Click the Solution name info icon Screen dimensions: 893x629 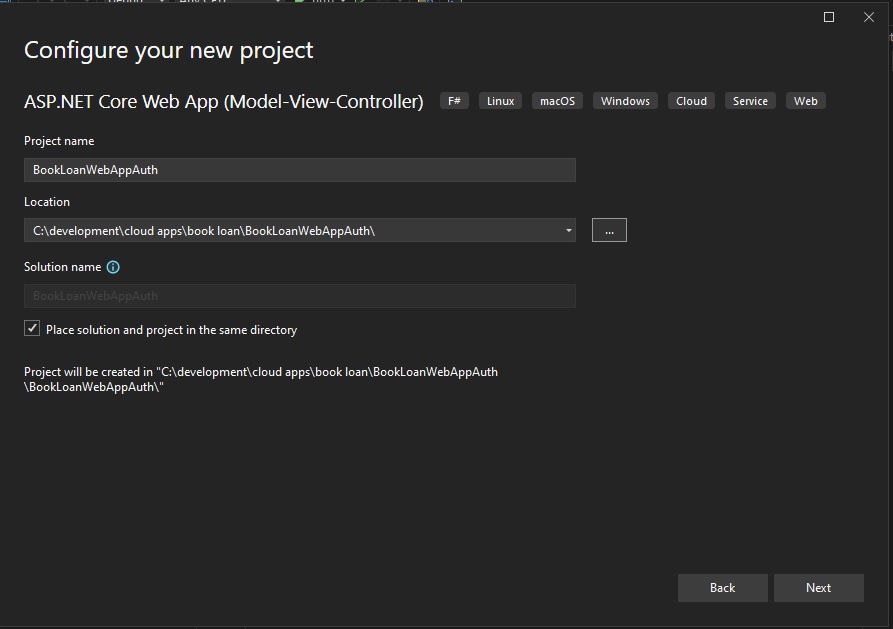[113, 267]
